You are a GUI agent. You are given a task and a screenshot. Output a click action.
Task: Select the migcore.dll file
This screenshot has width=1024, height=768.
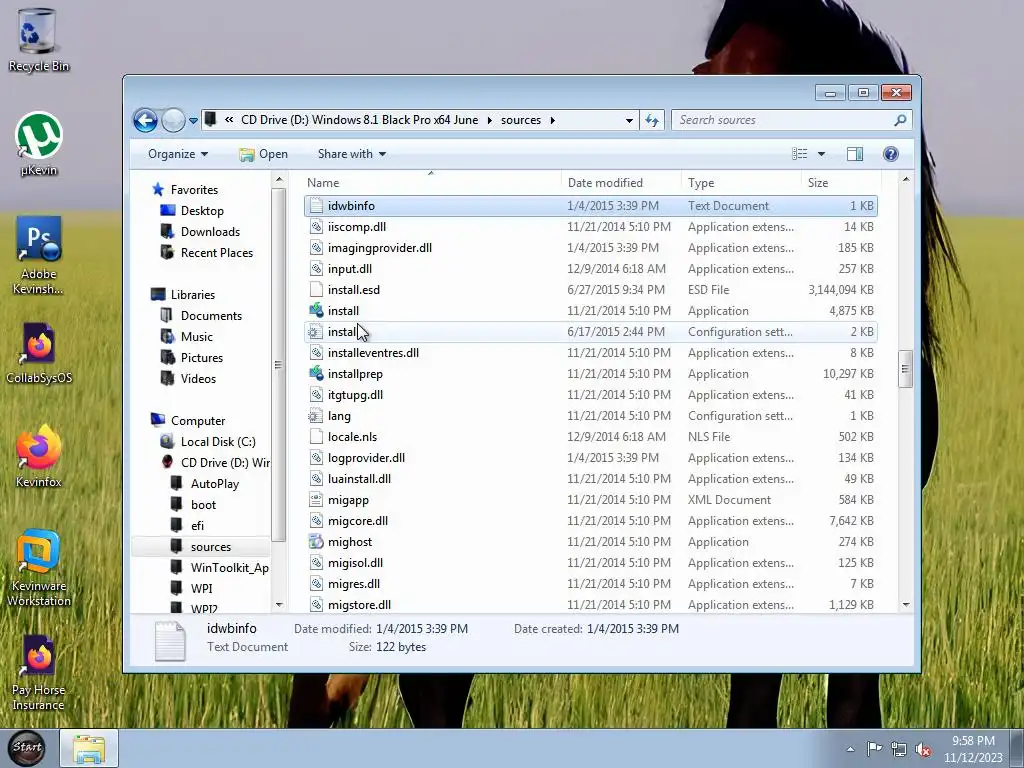click(590, 521)
